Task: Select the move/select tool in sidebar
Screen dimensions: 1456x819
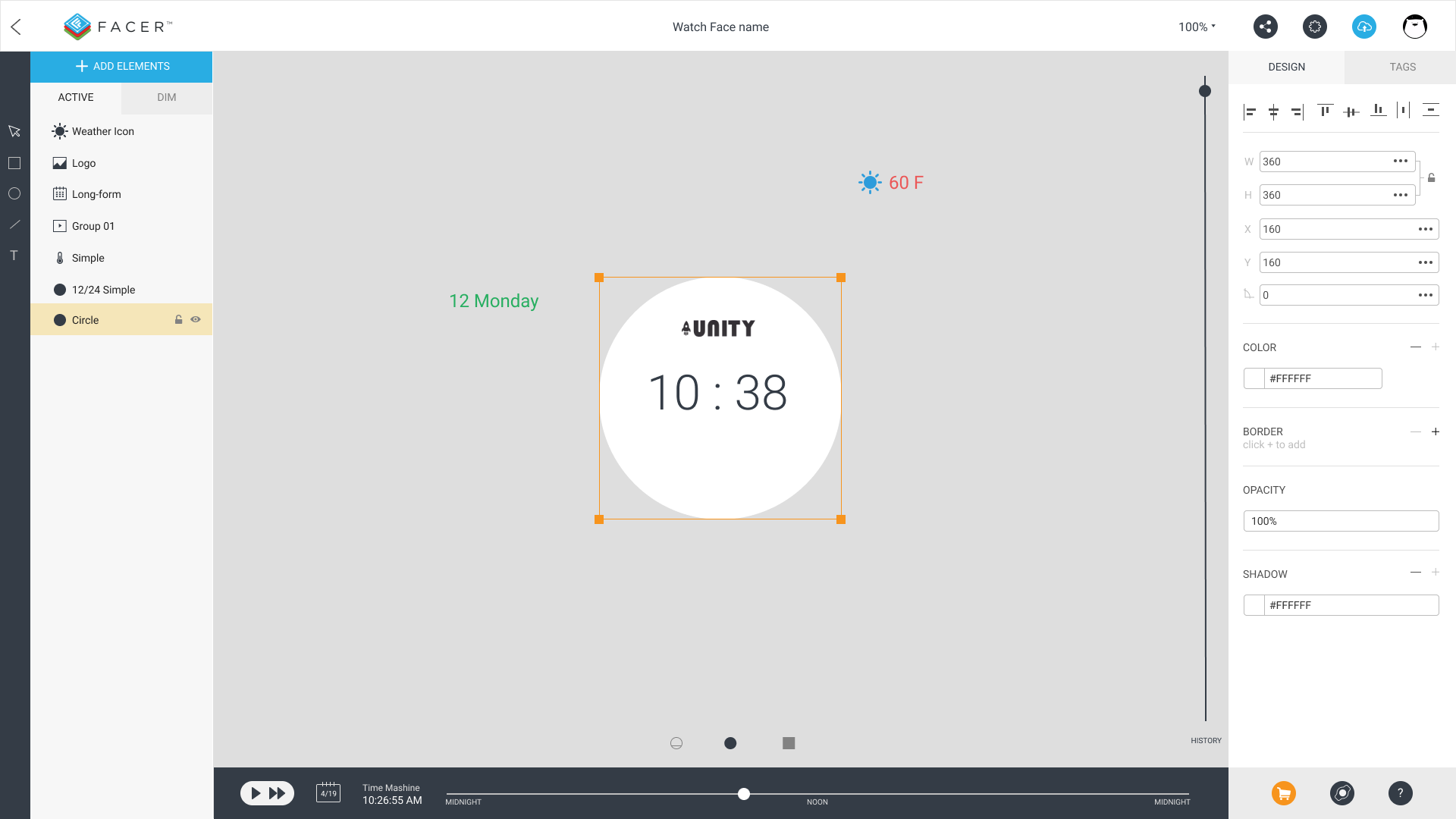Action: [15, 131]
